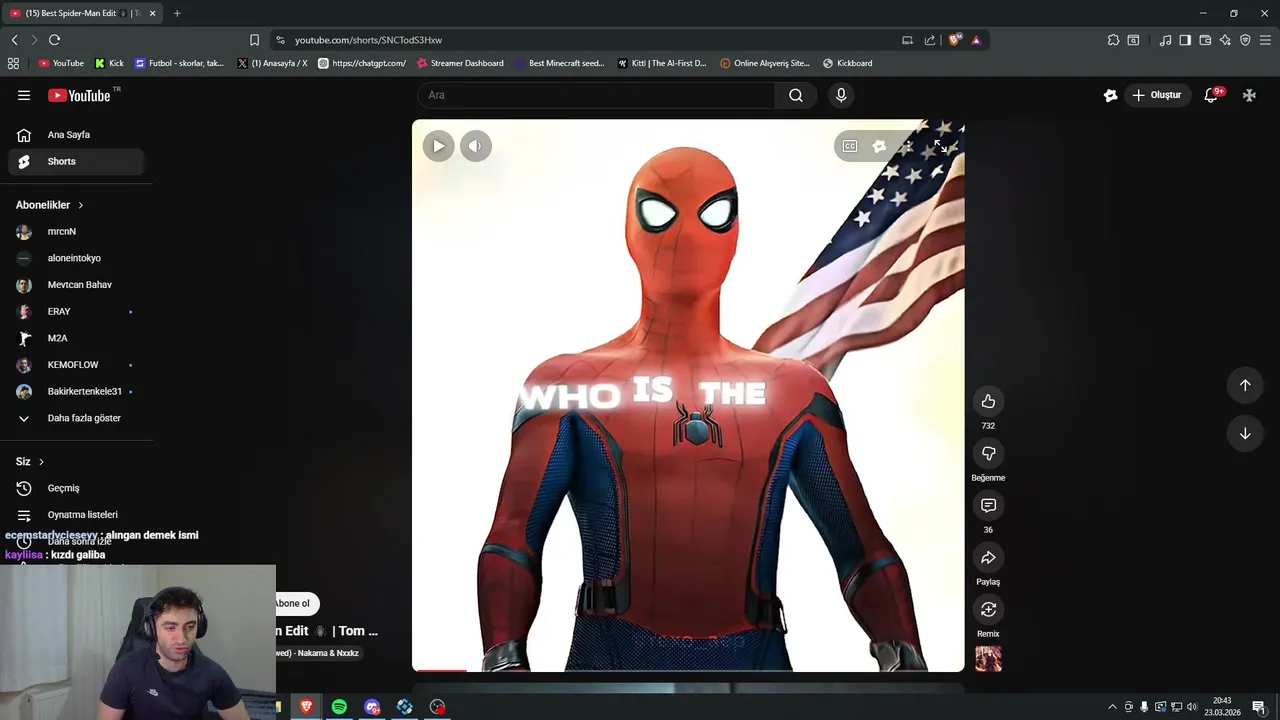Expand the Abonelikler section
This screenshot has height=720, width=1280.
click(50, 205)
